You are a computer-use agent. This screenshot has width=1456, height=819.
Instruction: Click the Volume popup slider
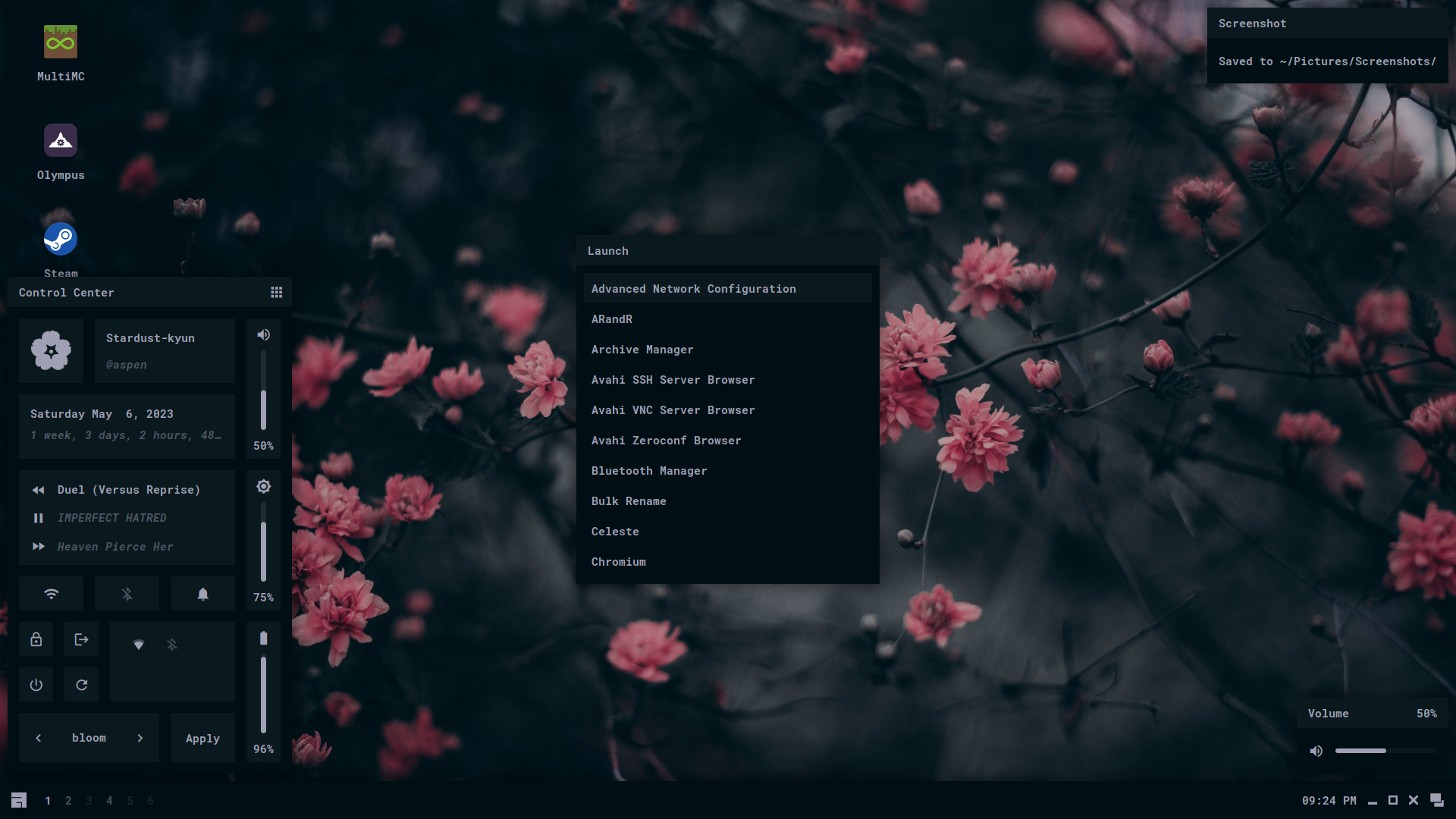coord(1385,751)
